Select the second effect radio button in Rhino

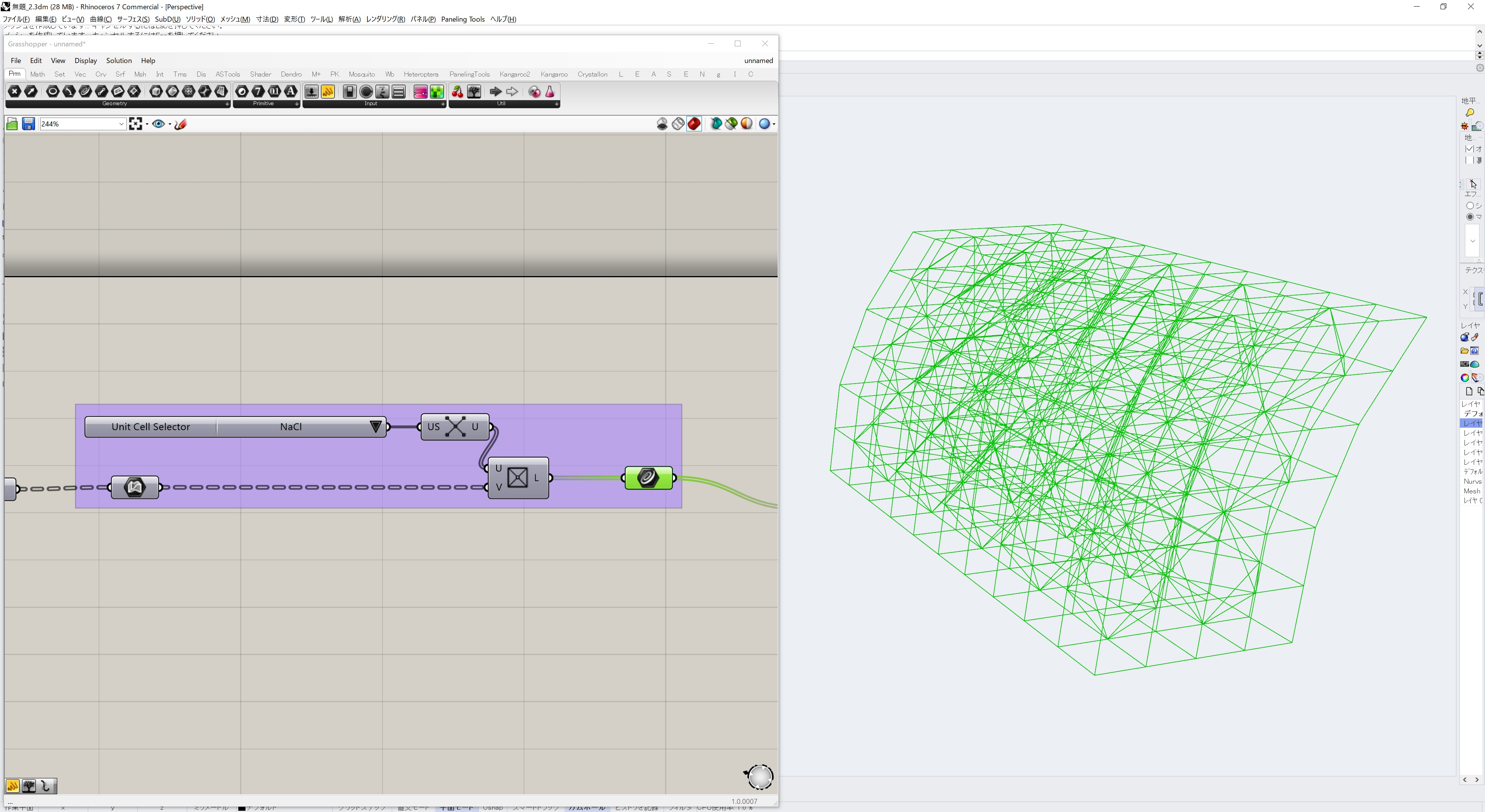tap(1470, 217)
